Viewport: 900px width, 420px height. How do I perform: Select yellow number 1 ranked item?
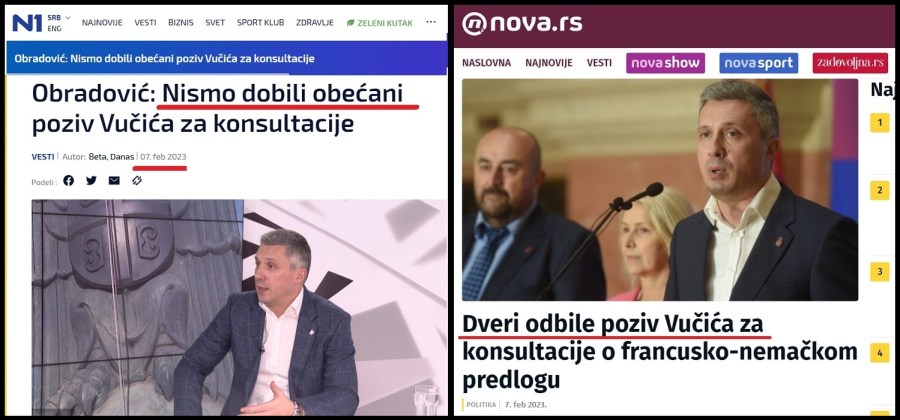pos(879,123)
